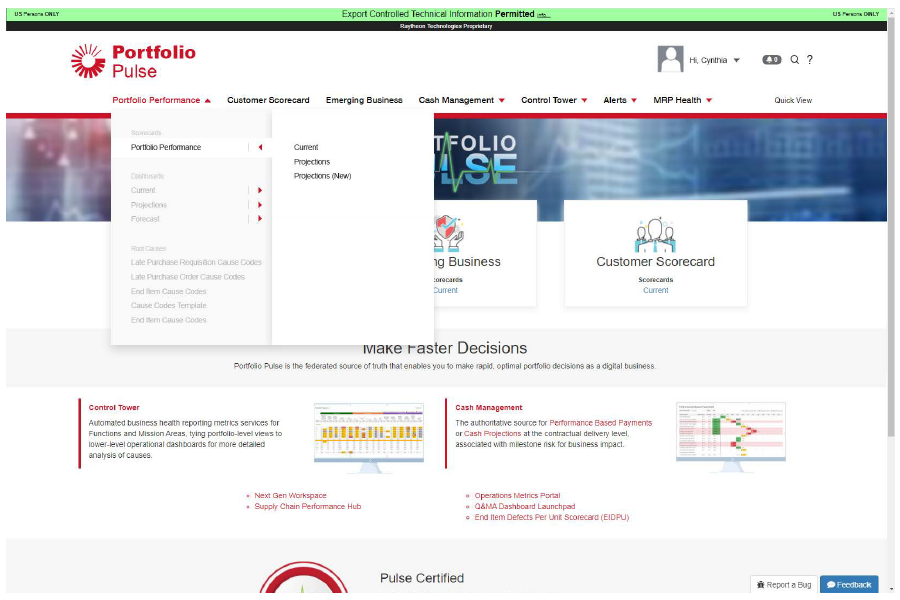Choose Projections (New) submenu entry
Viewport: 900px width, 600px height.
click(322, 176)
